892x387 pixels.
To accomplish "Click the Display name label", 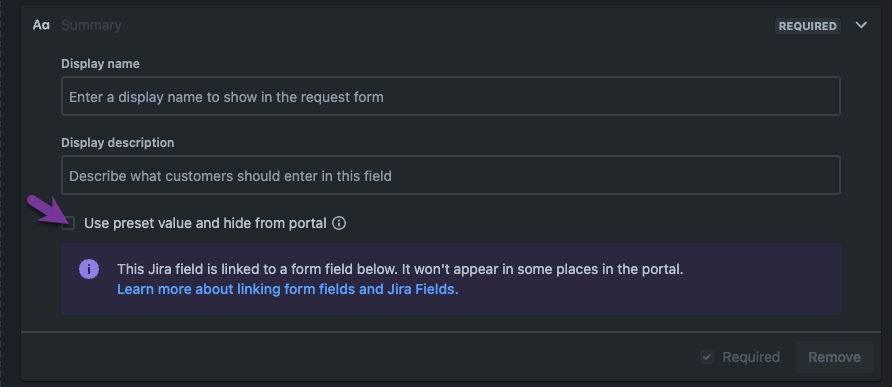I will [100, 64].
